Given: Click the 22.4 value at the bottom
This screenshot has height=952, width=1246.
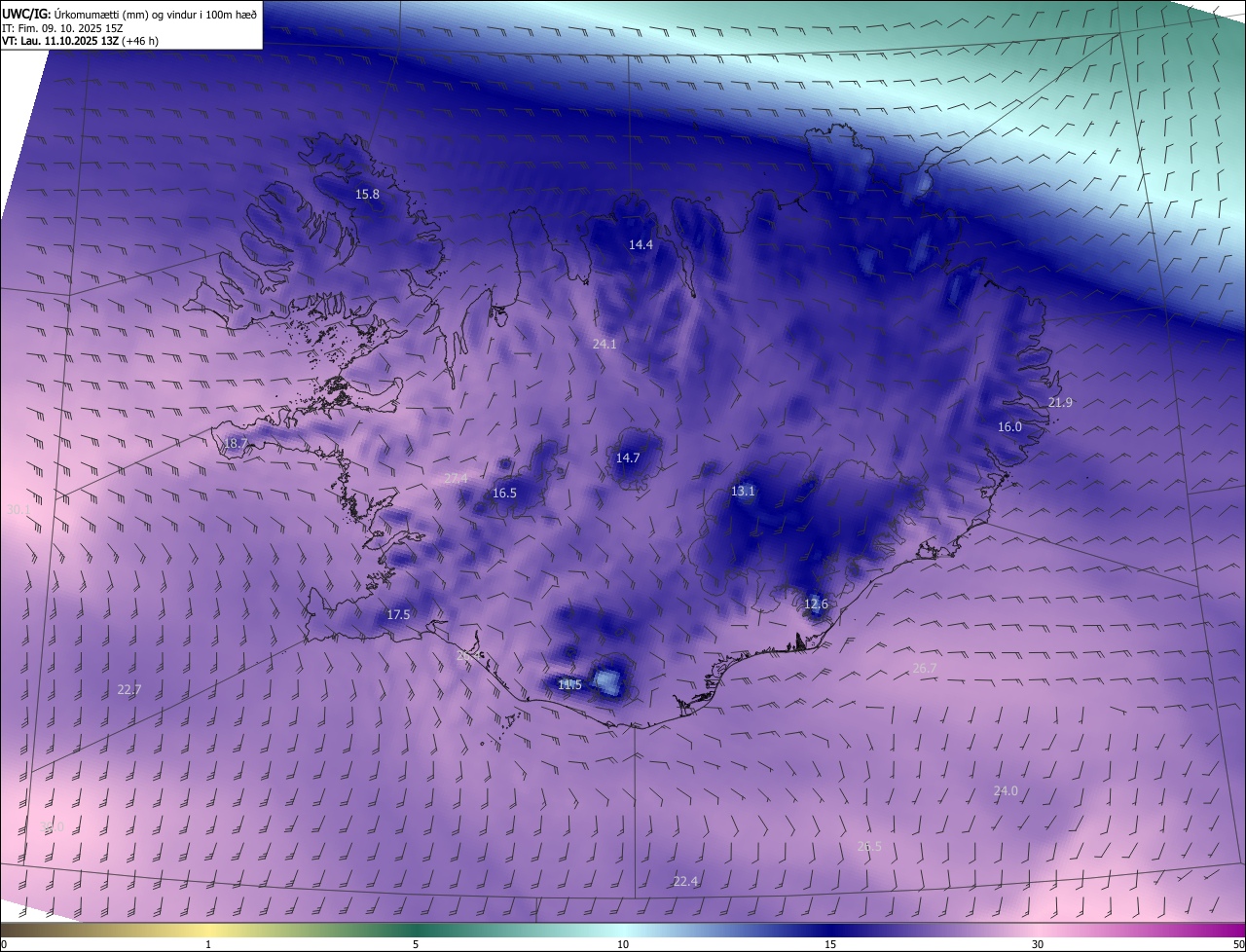Looking at the screenshot, I should 685,882.
